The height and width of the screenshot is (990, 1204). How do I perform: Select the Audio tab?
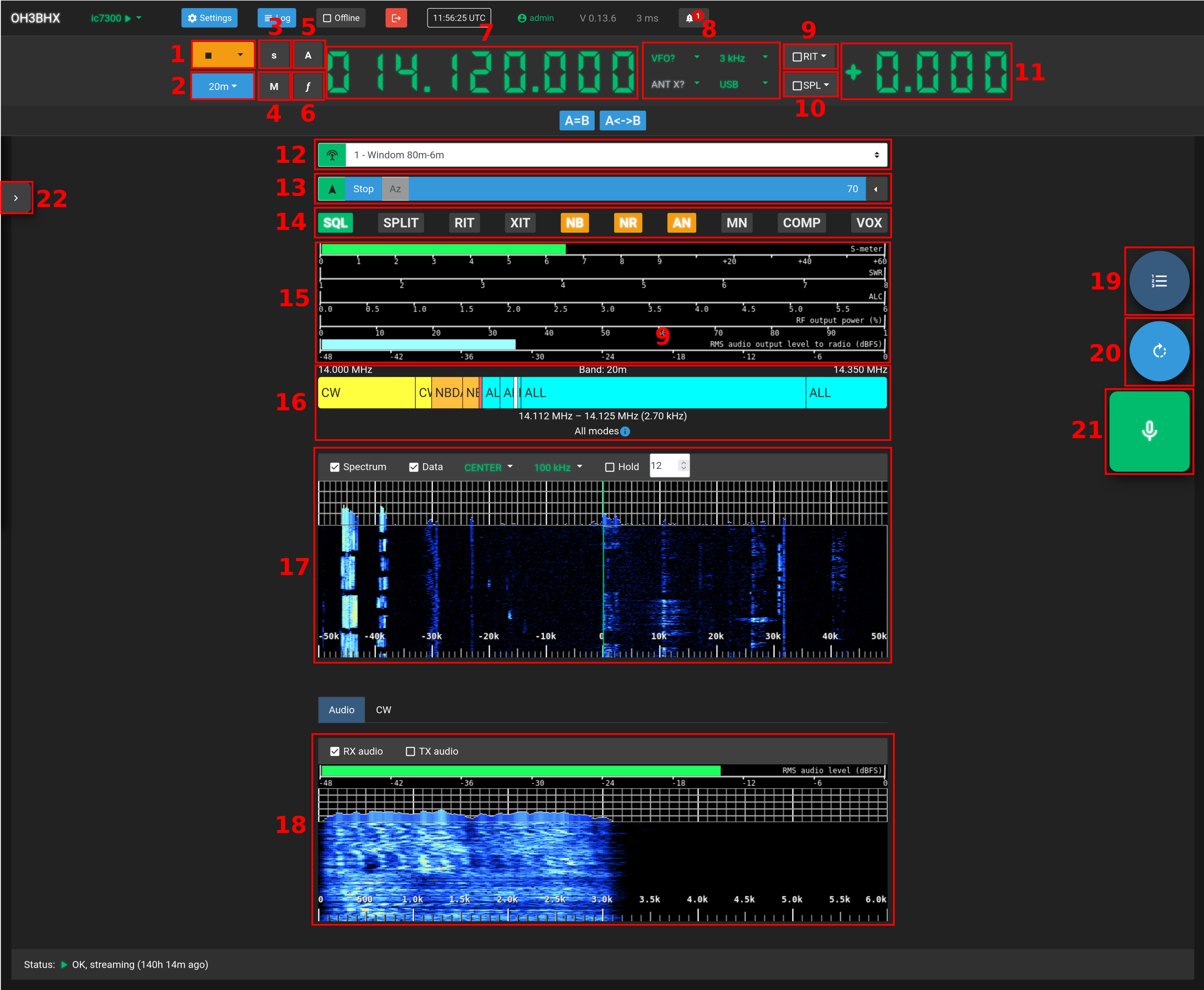[x=341, y=710]
